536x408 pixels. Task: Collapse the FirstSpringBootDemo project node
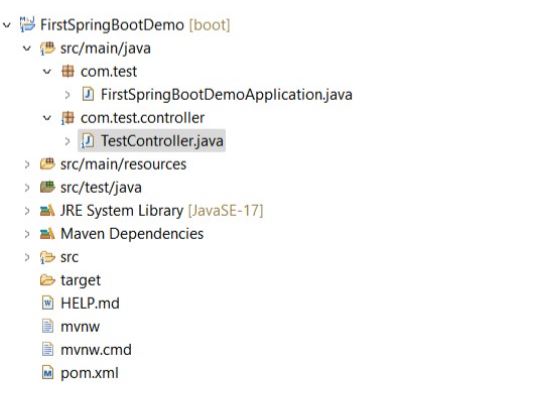pos(7,25)
